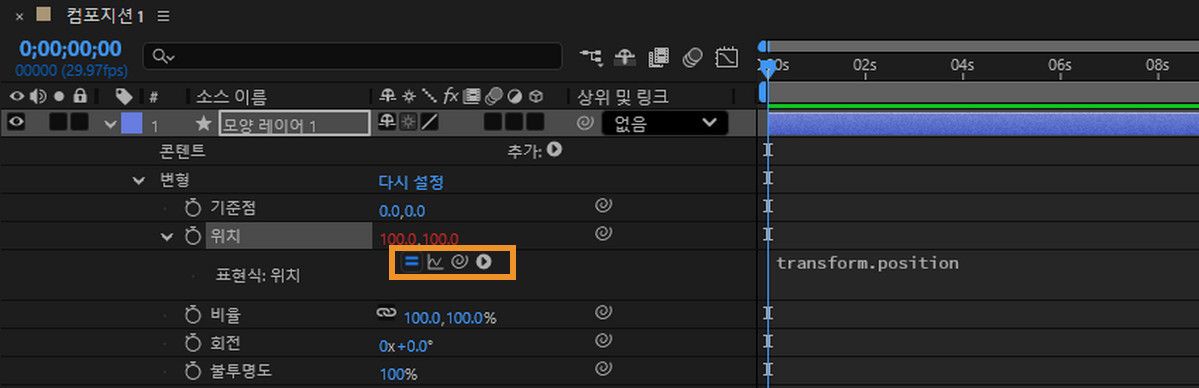Viewport: 1199px width, 388px height.
Task: Click the 04s mark on the time ruler
Action: click(962, 65)
